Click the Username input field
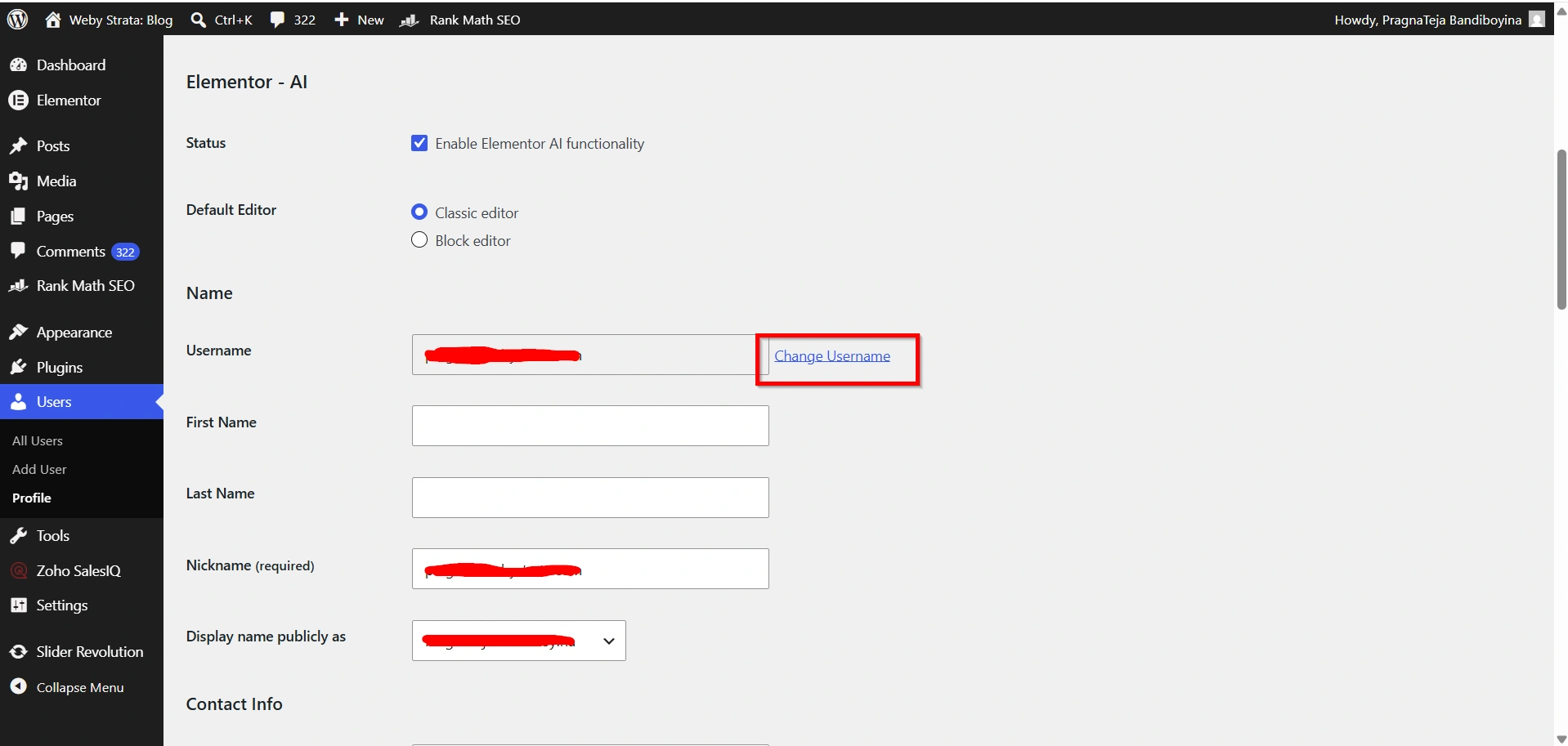Screen dimensions: 1568x746 pos(590,355)
